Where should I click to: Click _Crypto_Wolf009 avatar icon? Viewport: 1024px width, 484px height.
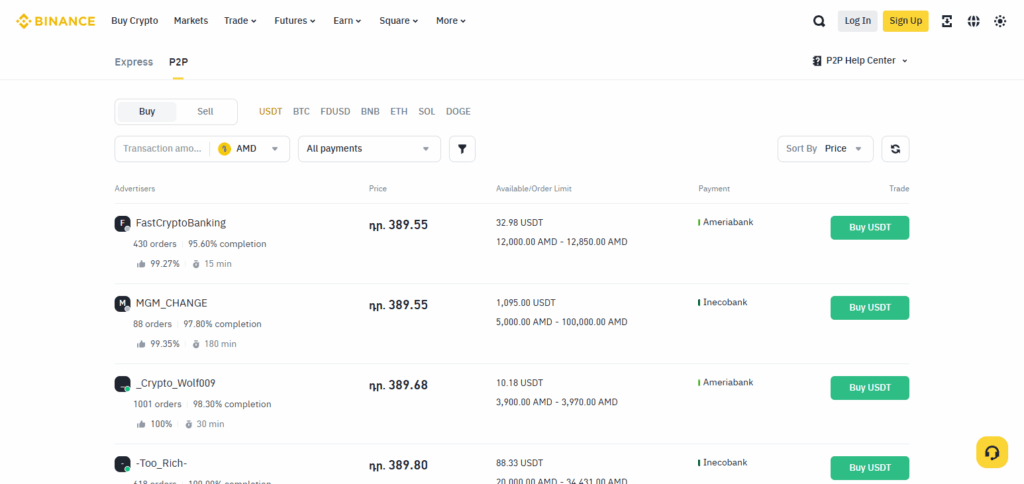(122, 384)
